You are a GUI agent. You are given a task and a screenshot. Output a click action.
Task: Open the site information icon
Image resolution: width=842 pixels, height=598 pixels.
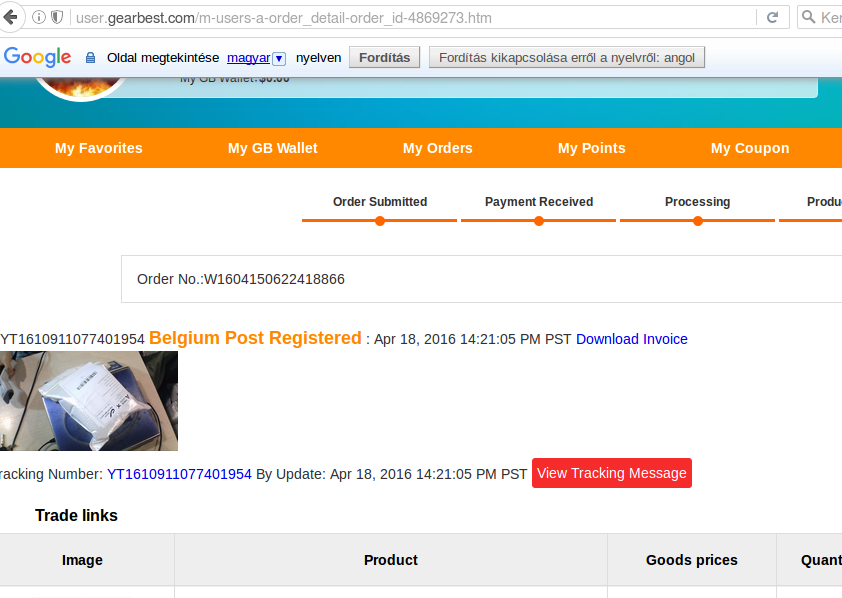tap(39, 17)
